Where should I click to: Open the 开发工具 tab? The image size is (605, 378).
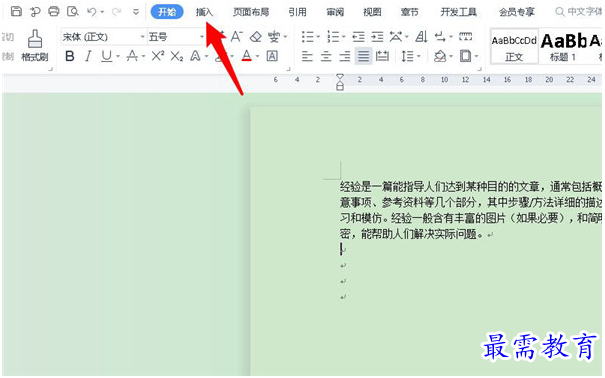click(459, 12)
